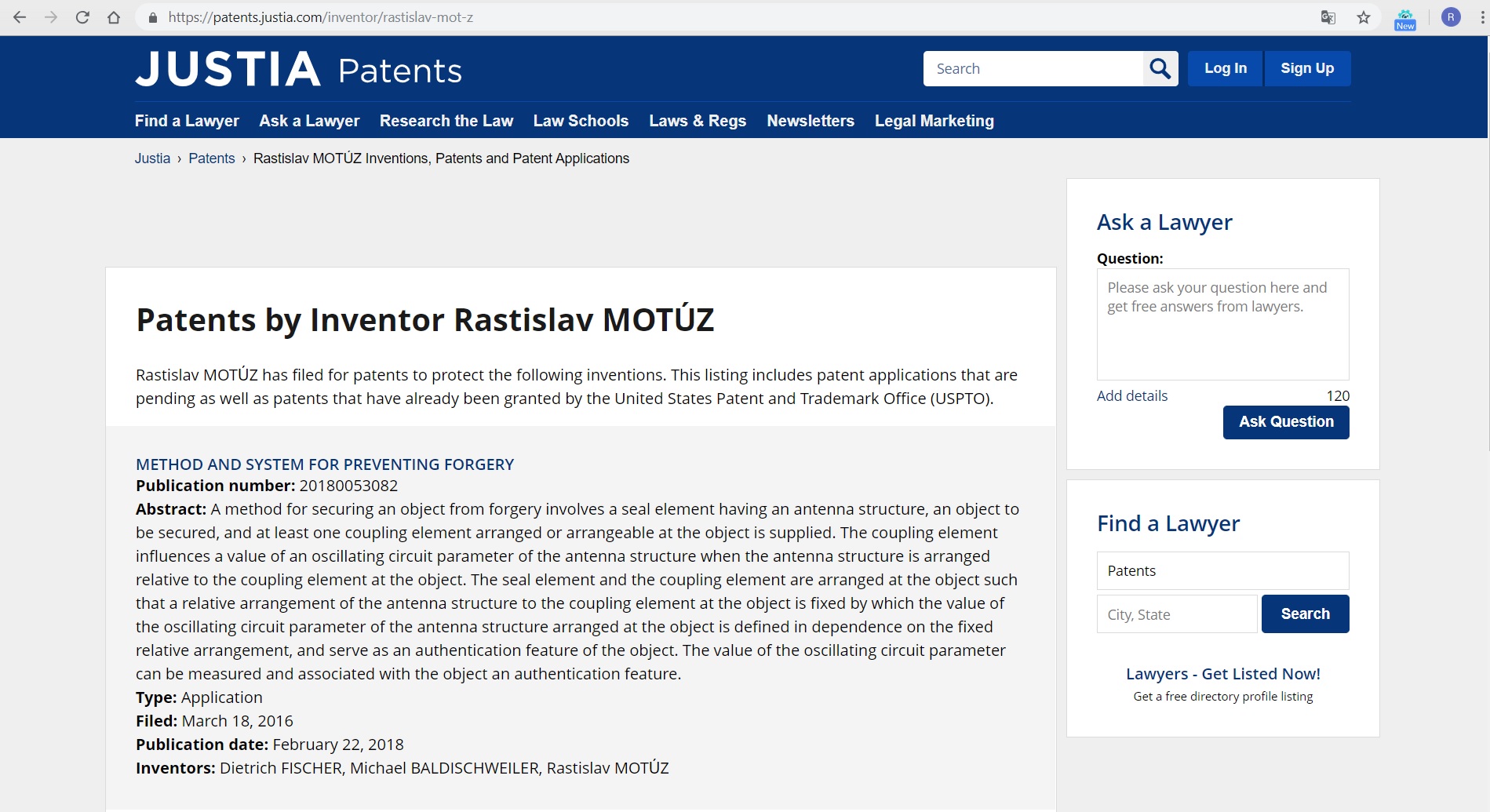Focus the question text area
This screenshot has width=1490, height=812.
point(1222,325)
